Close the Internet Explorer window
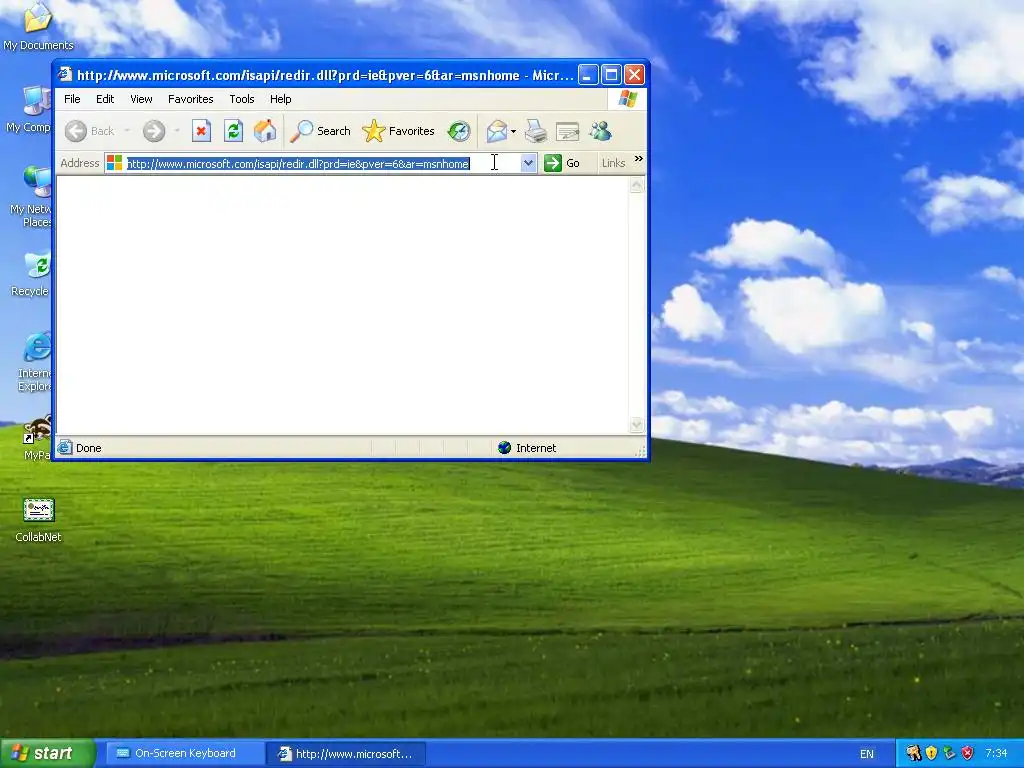Image resolution: width=1024 pixels, height=768 pixels. 634,74
